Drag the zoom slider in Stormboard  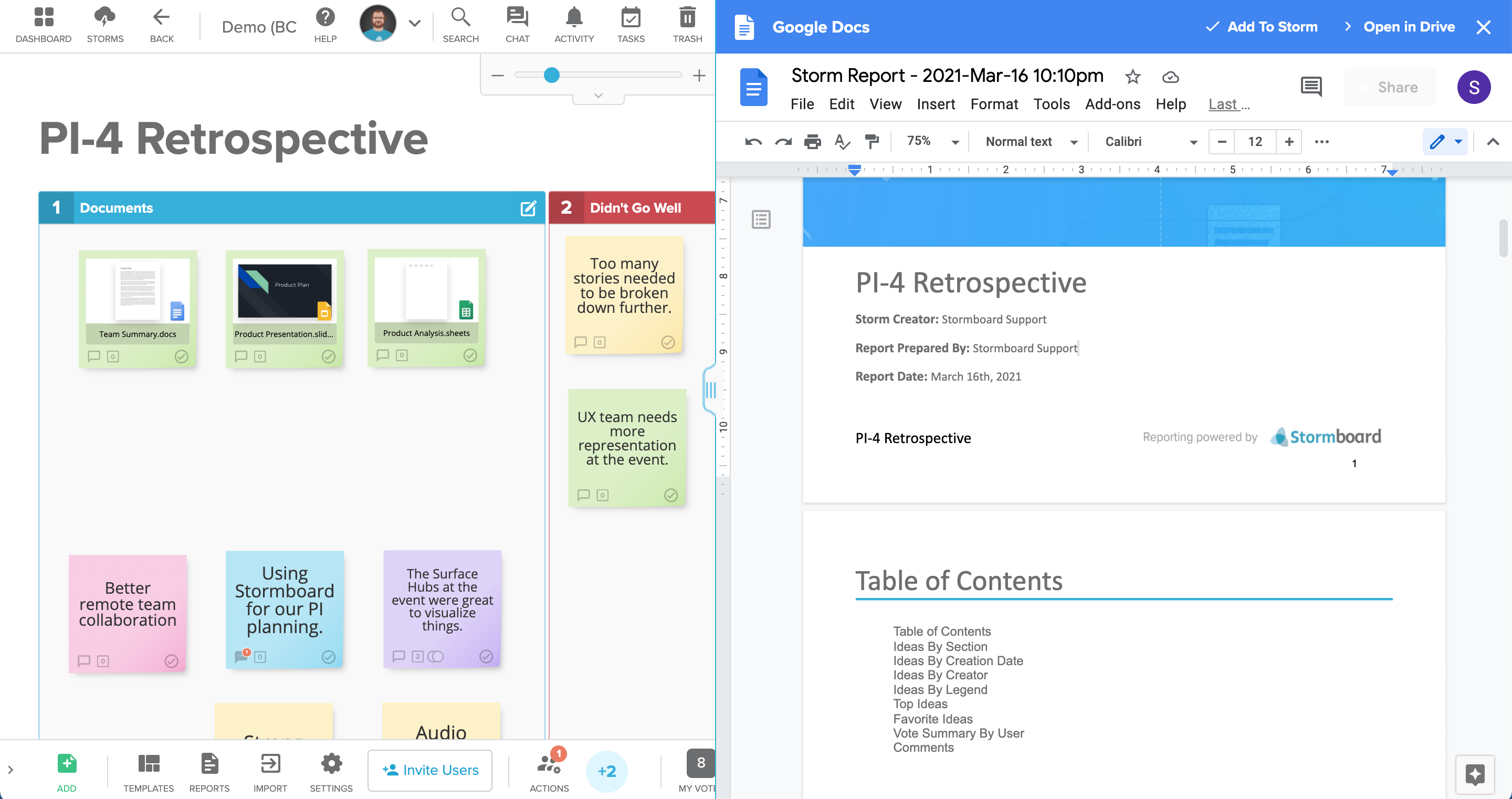coord(551,75)
